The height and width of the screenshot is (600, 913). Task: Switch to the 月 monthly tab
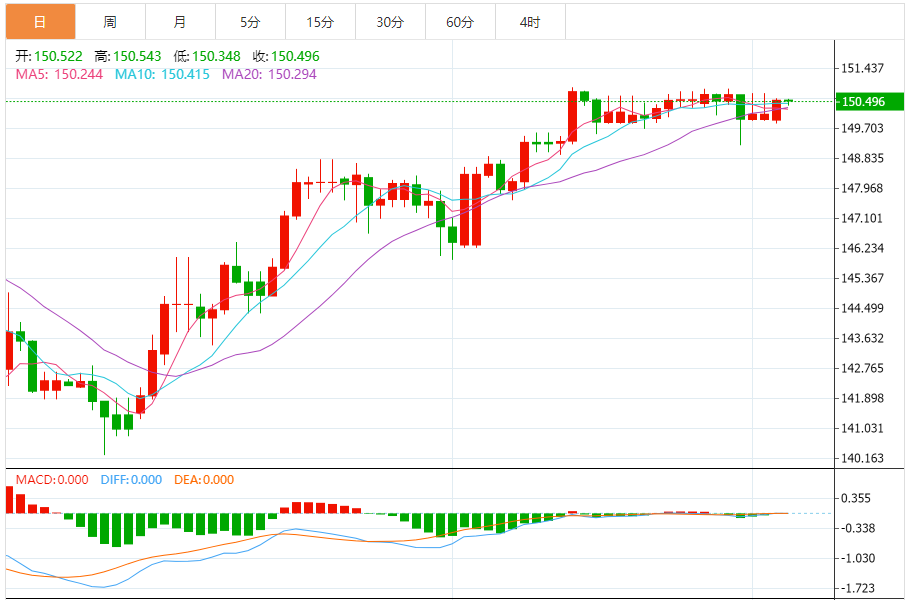click(x=181, y=22)
